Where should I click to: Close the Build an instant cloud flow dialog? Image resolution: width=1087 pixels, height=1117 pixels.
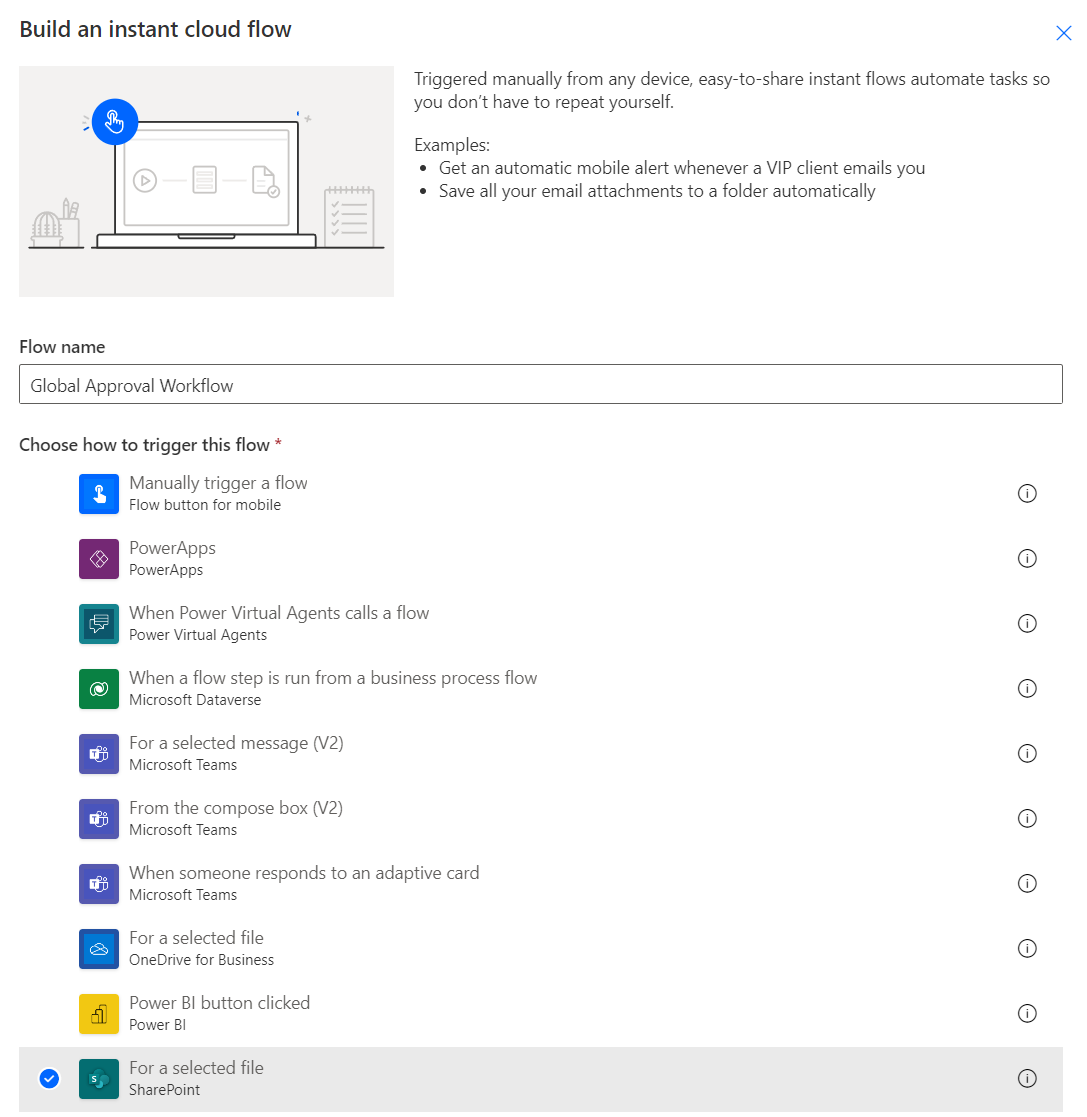[1063, 33]
